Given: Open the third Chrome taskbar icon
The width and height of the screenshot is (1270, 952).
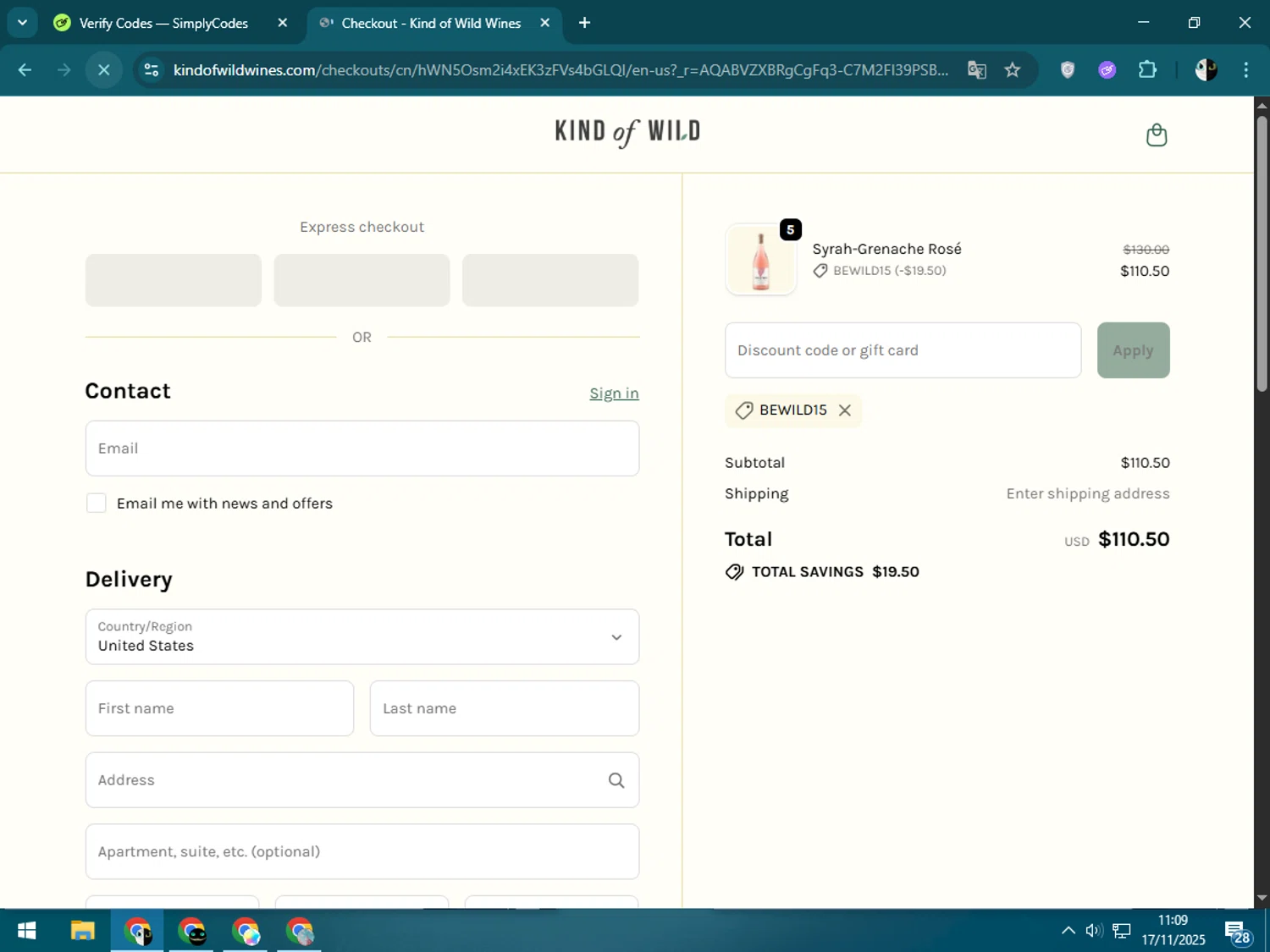Looking at the screenshot, I should [246, 931].
